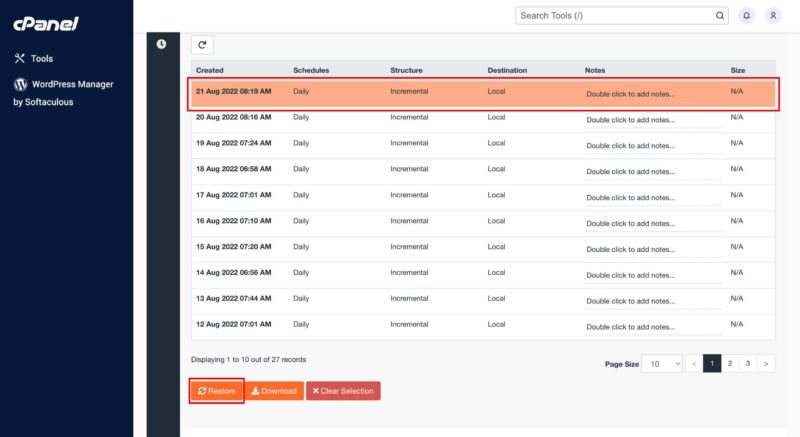Viewport: 800px width, 437px height.
Task: Click the Restore button
Action: [216, 391]
